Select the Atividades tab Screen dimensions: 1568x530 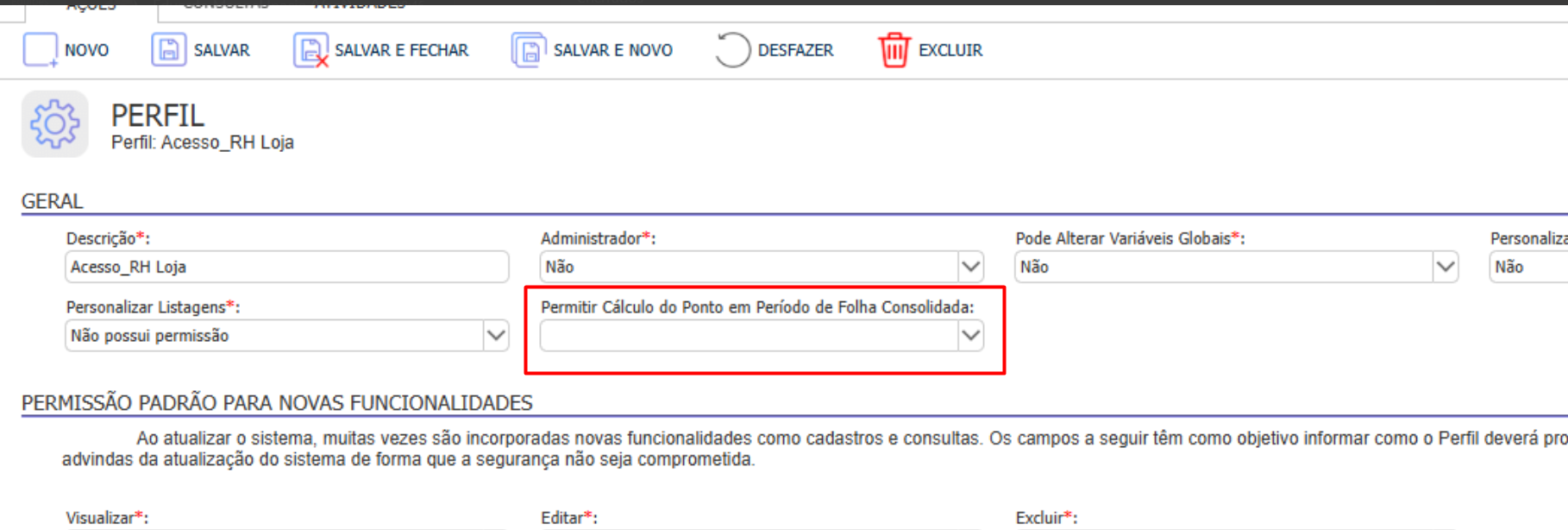click(x=360, y=5)
